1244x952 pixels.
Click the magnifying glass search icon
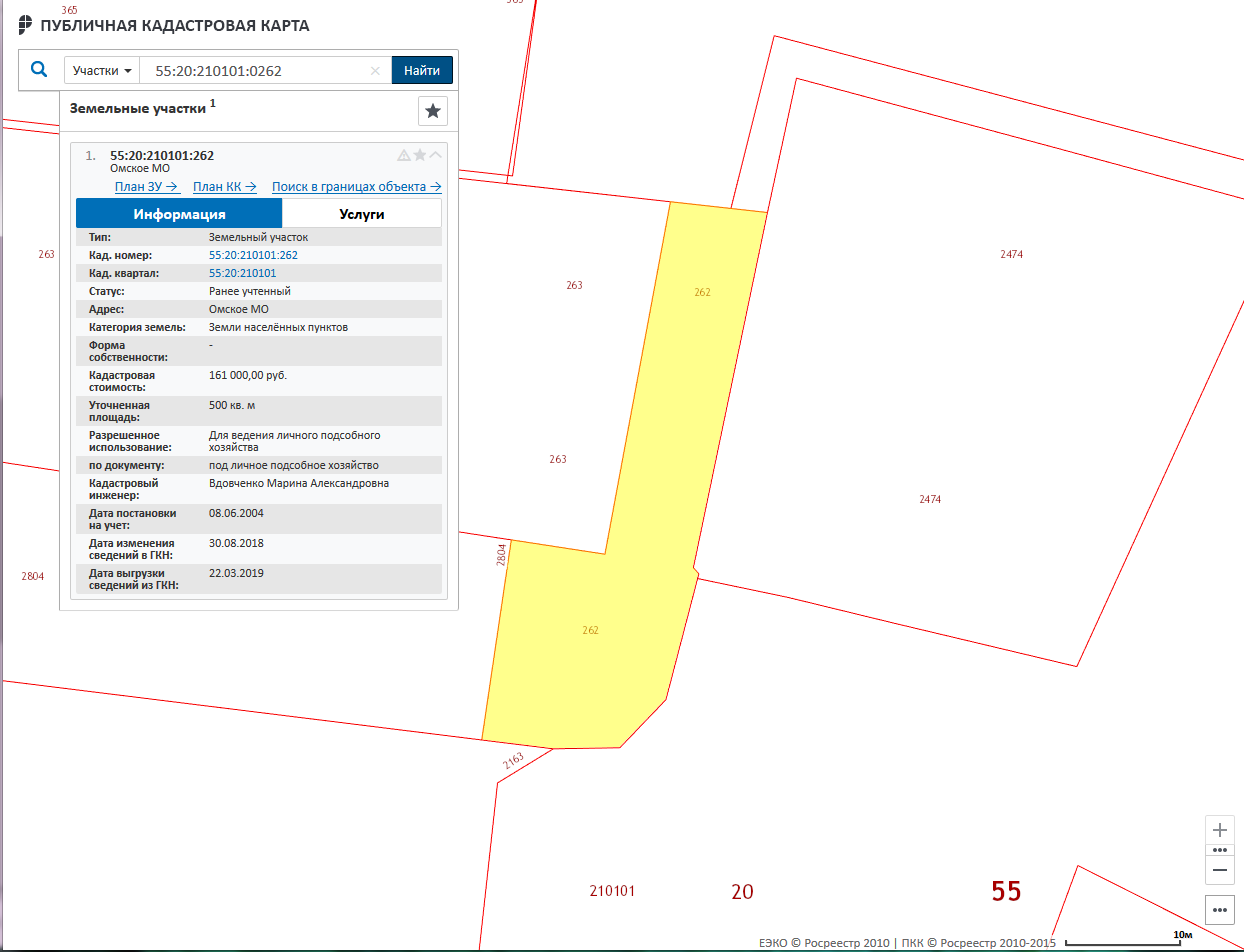click(39, 70)
